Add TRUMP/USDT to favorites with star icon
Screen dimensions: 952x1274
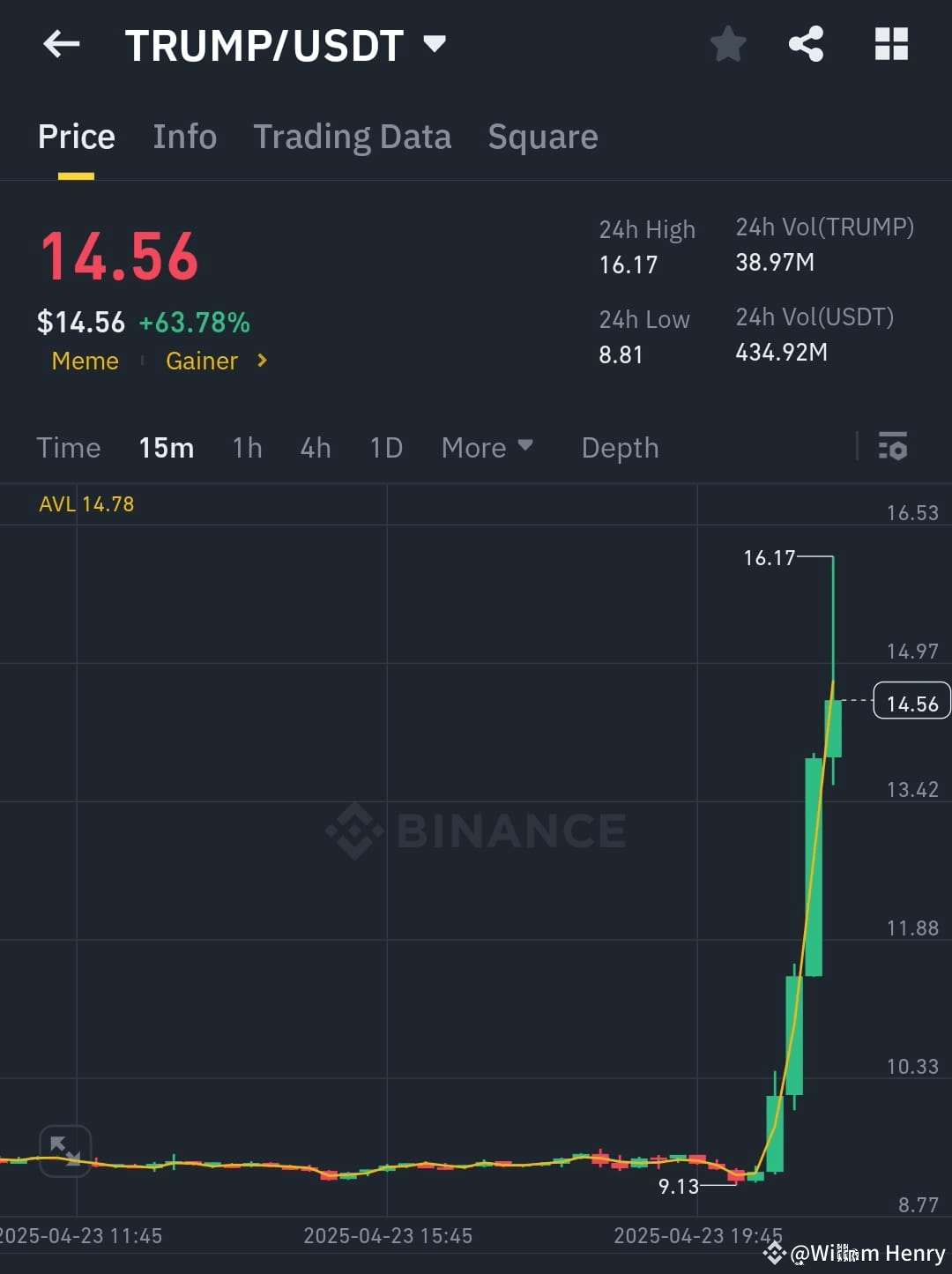pos(728,43)
